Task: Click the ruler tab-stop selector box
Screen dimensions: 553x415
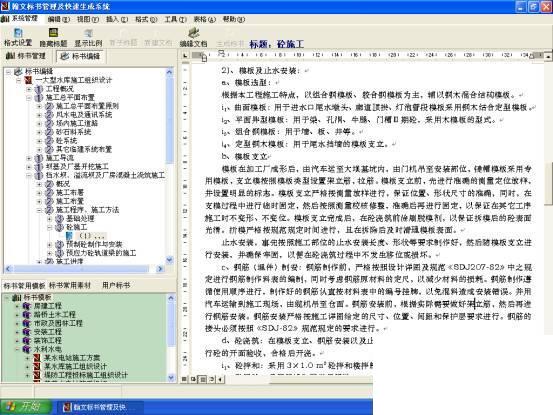Action: click(x=185, y=56)
